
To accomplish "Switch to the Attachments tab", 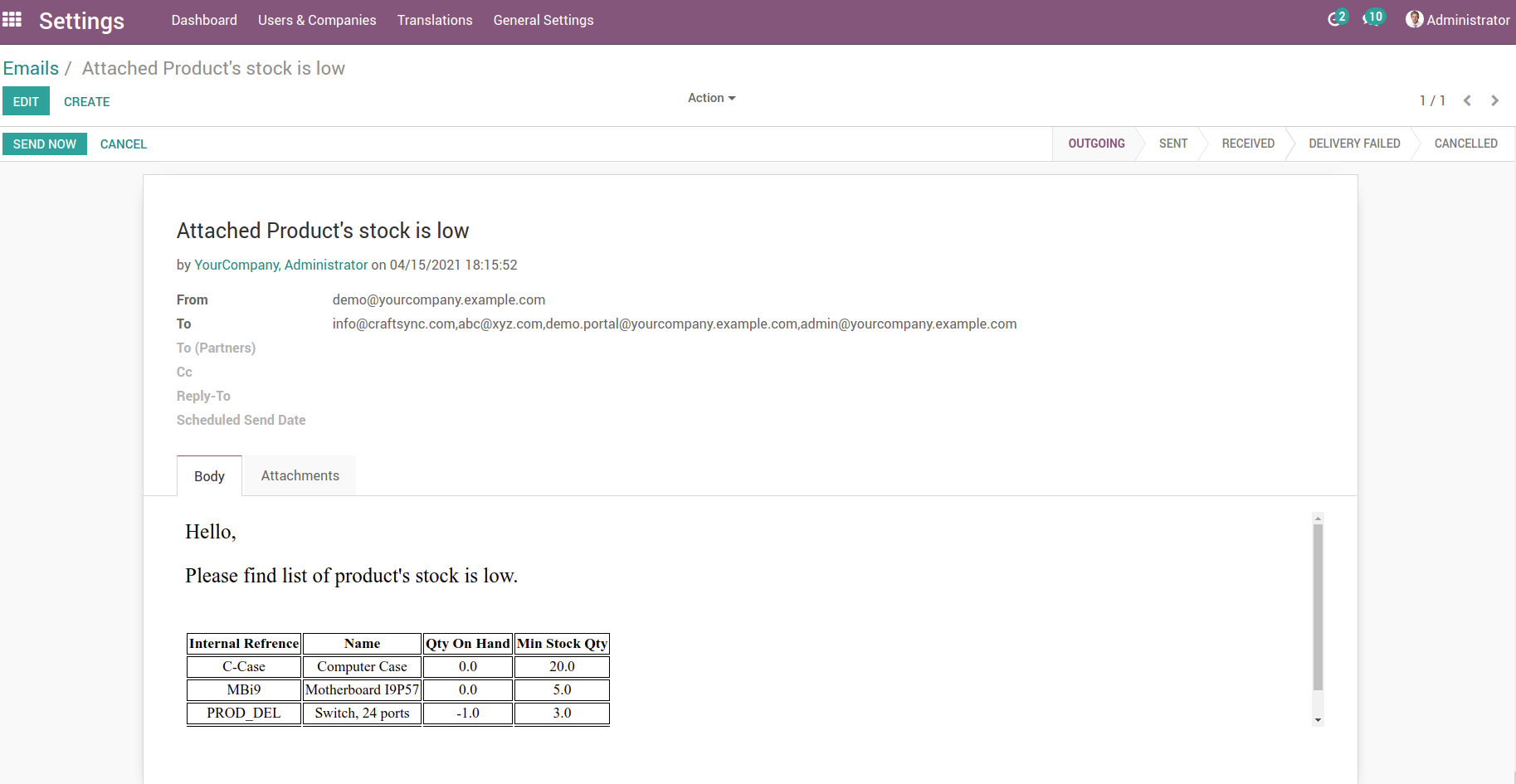I will (x=300, y=475).
